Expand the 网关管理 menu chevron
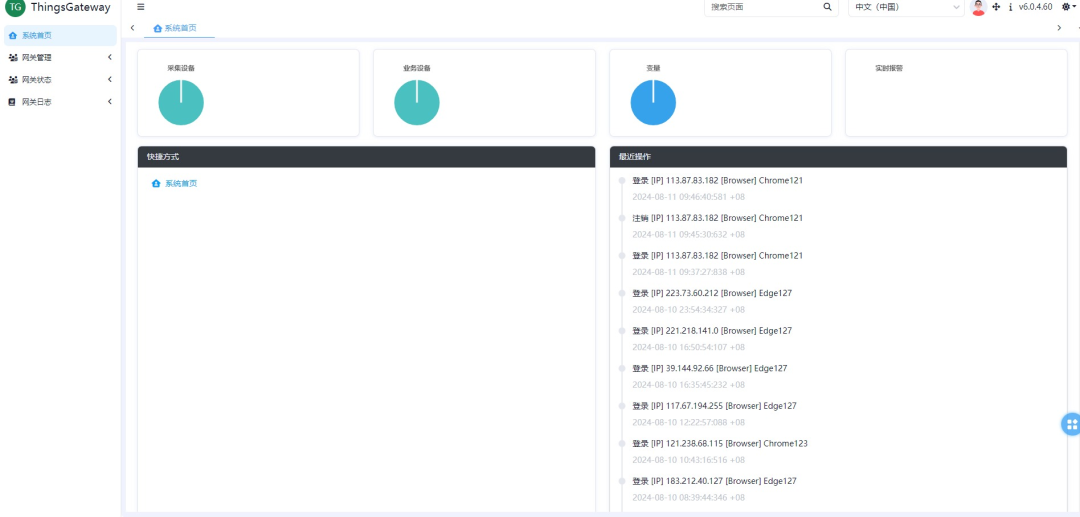This screenshot has width=1080, height=517. pos(110,58)
